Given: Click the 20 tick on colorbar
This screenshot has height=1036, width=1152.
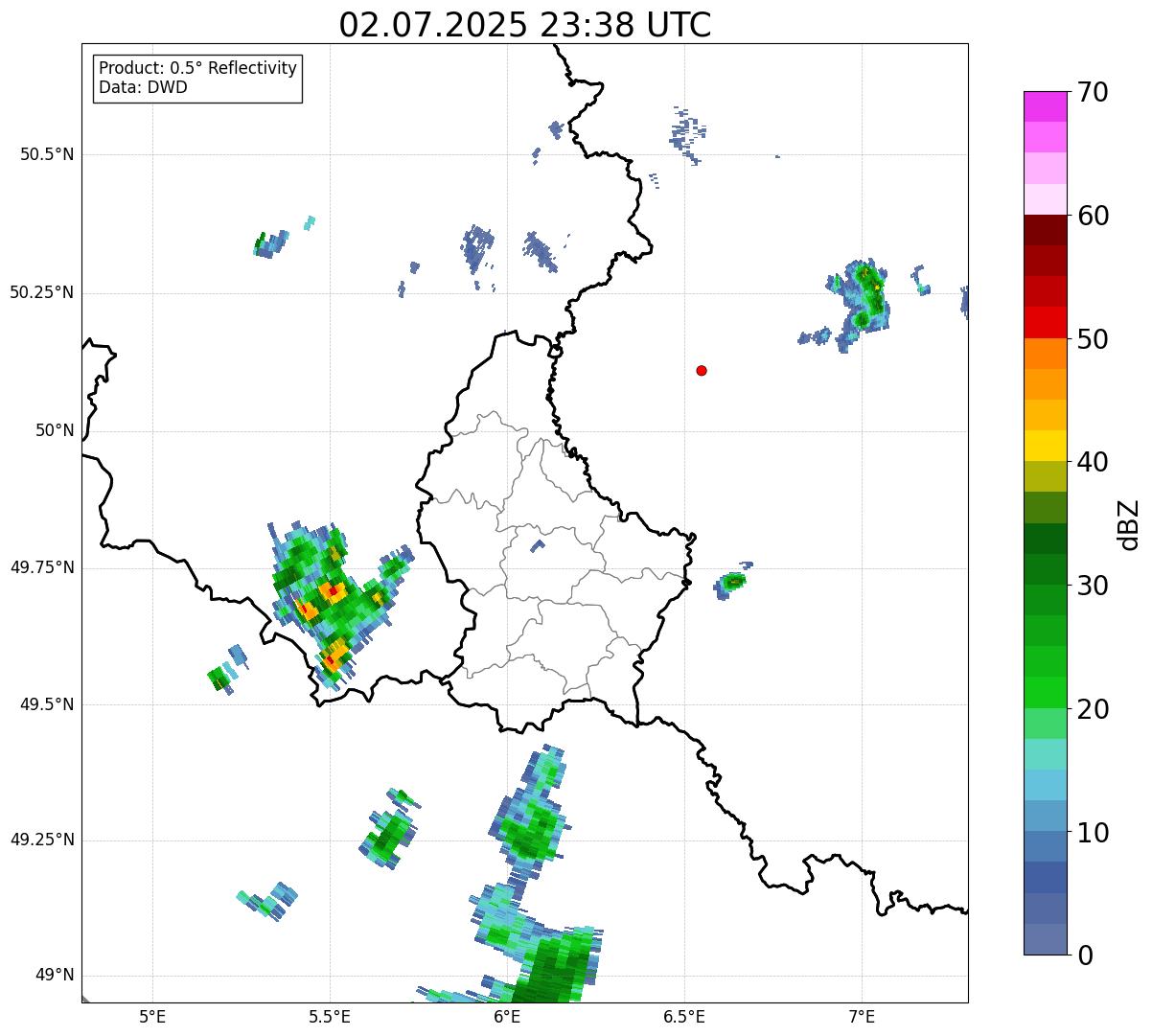Looking at the screenshot, I should (x=1093, y=709).
